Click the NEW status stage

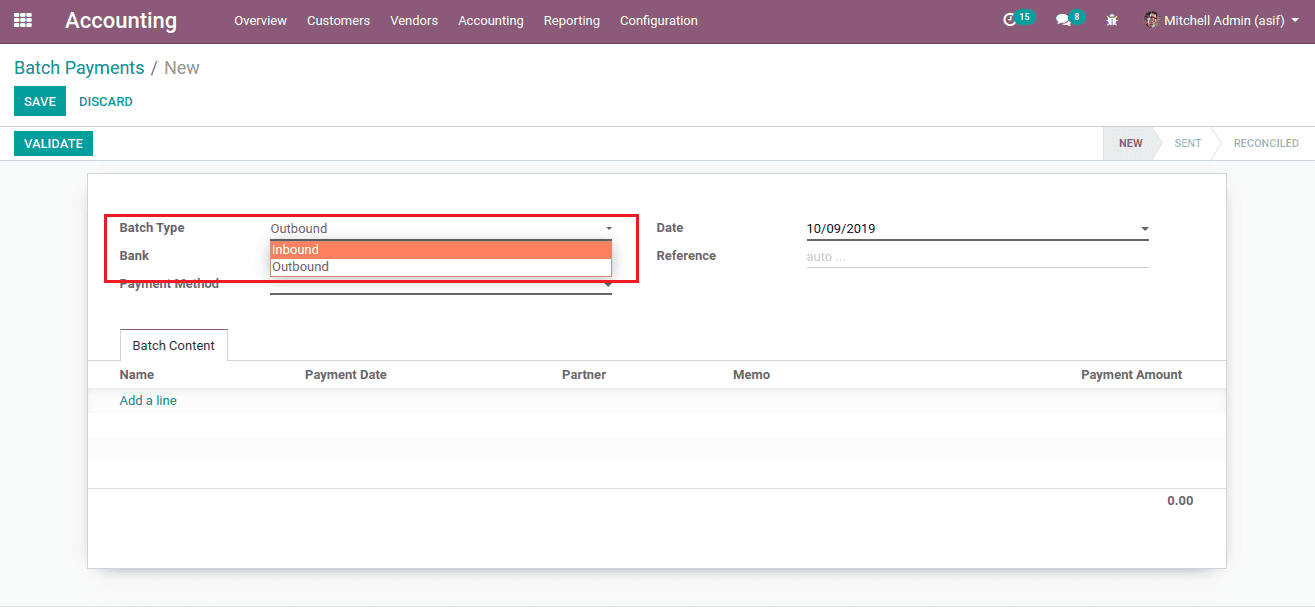click(x=1130, y=144)
